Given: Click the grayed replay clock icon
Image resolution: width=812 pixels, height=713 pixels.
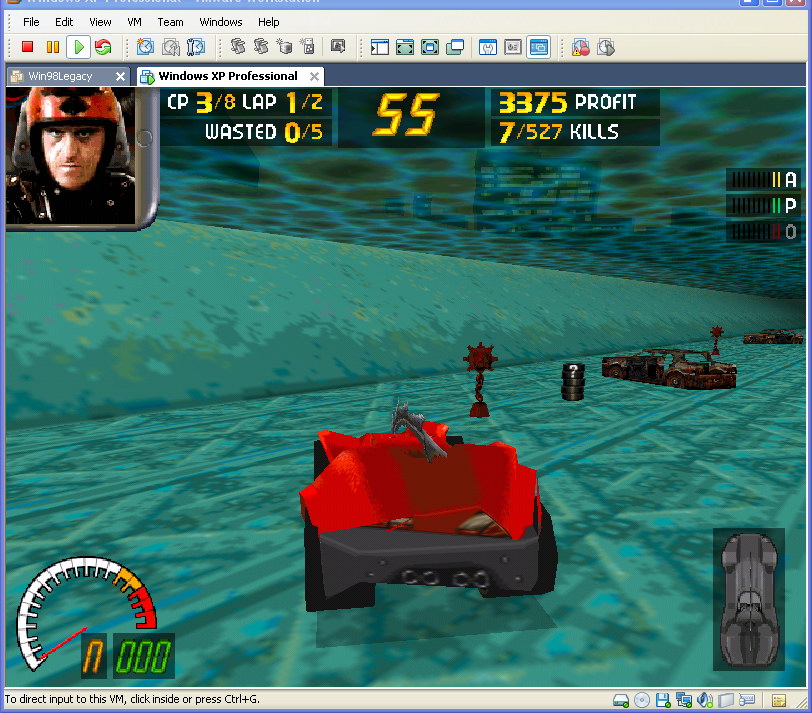Looking at the screenshot, I should pyautogui.click(x=606, y=47).
